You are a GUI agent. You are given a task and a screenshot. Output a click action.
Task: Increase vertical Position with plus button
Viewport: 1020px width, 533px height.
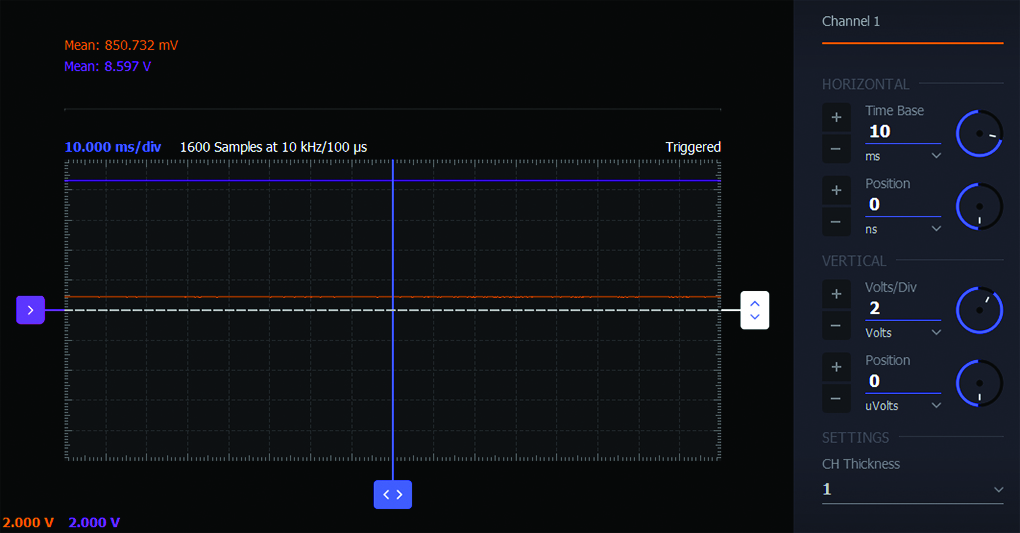[x=836, y=367]
